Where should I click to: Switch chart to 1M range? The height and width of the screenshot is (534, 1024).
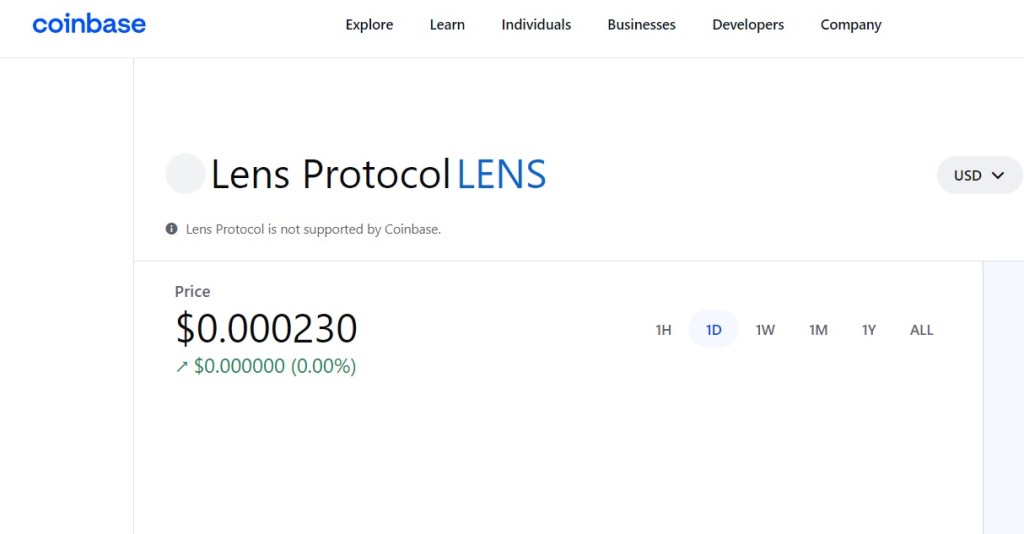pyautogui.click(x=818, y=330)
